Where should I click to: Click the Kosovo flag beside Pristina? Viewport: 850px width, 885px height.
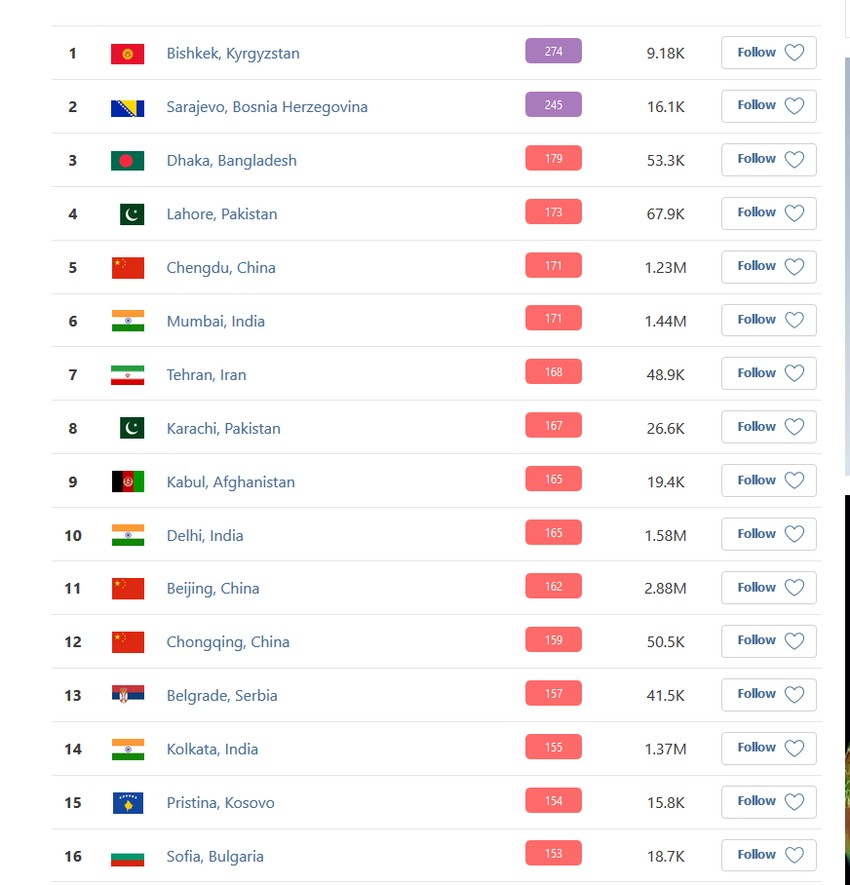pyautogui.click(x=127, y=803)
